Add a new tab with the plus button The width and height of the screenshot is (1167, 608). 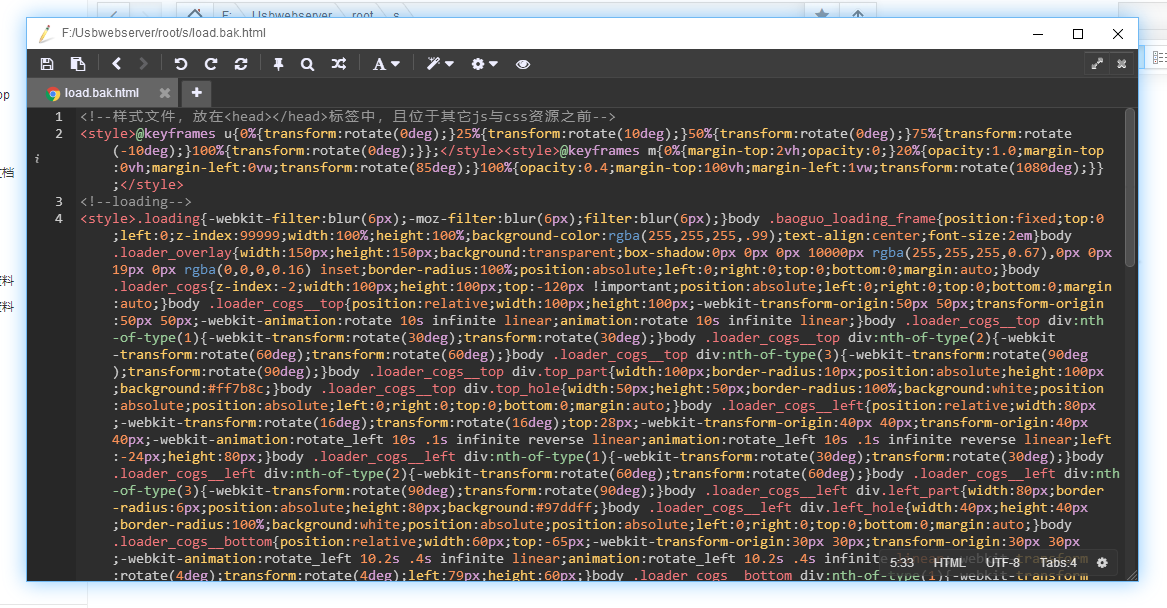[x=196, y=92]
